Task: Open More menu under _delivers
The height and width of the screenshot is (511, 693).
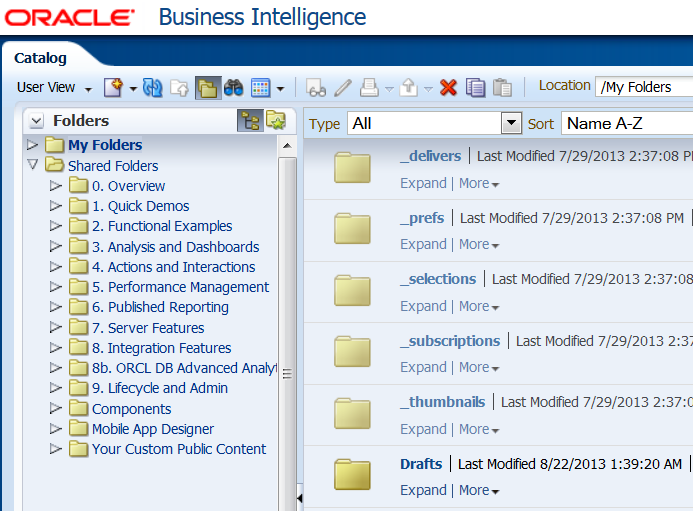Action: (x=479, y=183)
